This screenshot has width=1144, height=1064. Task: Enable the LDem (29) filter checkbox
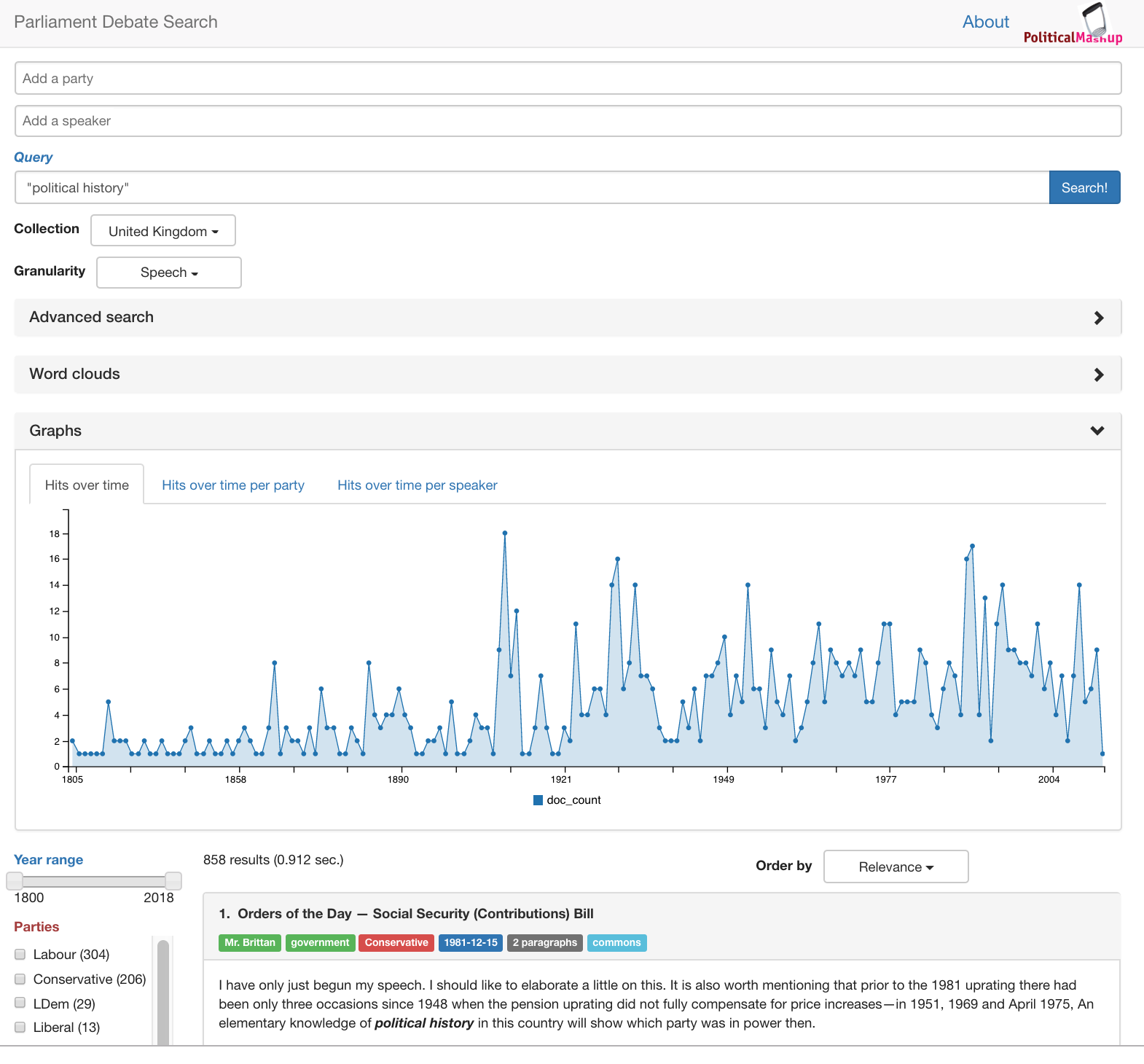(x=20, y=1004)
